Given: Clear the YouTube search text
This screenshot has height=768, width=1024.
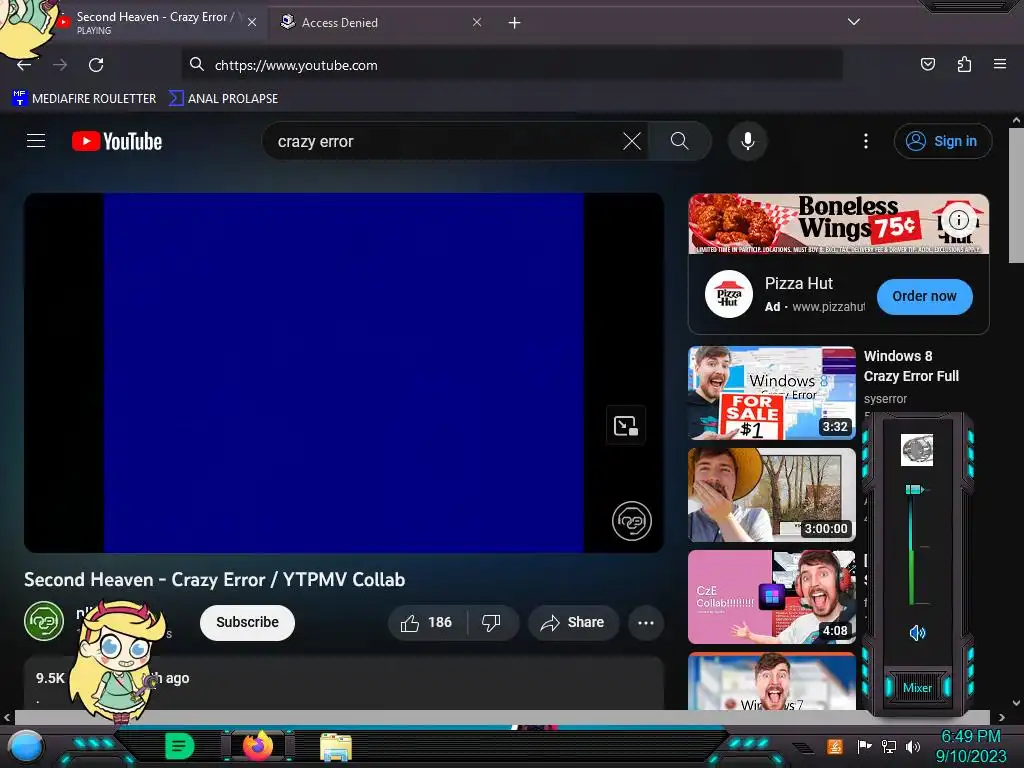Looking at the screenshot, I should tap(632, 141).
